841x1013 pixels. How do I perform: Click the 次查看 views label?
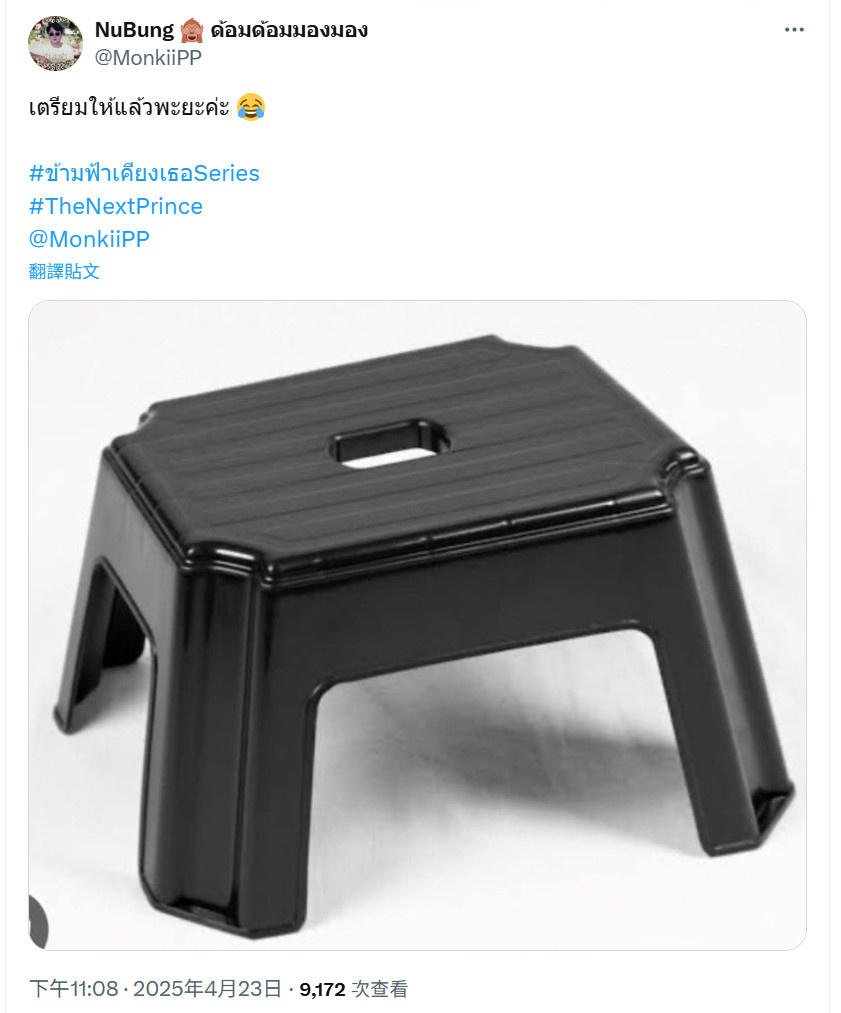[x=379, y=989]
